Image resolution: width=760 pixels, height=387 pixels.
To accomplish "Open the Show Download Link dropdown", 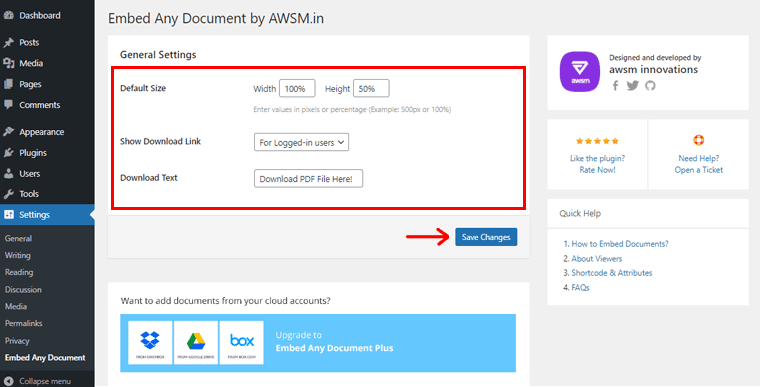I will click(x=301, y=142).
